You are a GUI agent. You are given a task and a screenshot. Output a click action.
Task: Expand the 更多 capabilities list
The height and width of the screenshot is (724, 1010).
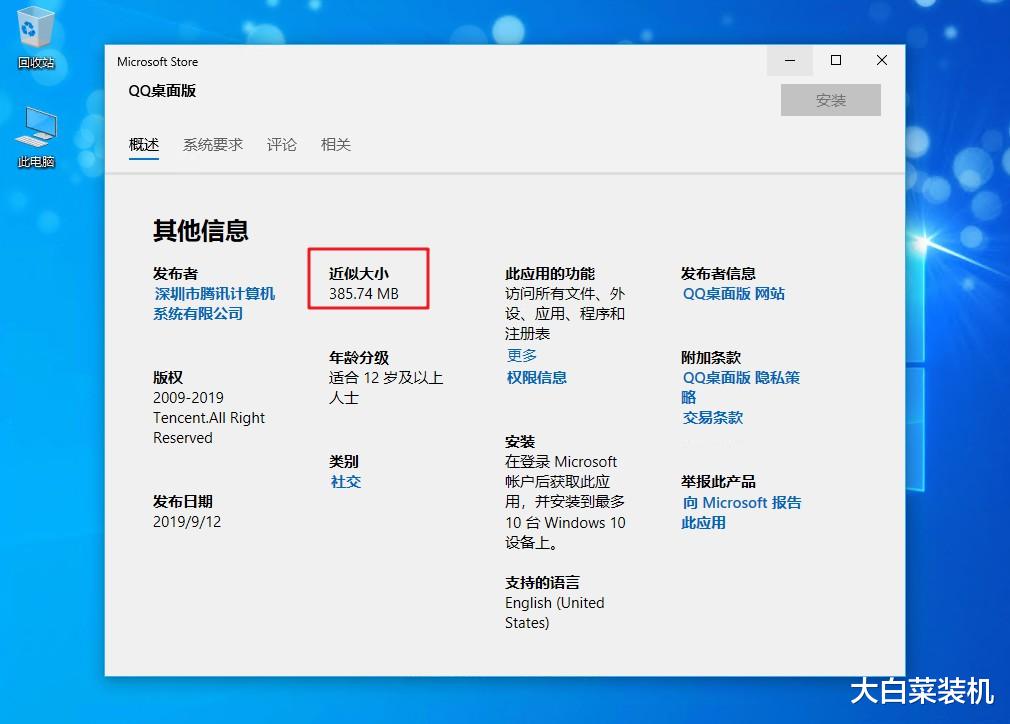point(521,354)
